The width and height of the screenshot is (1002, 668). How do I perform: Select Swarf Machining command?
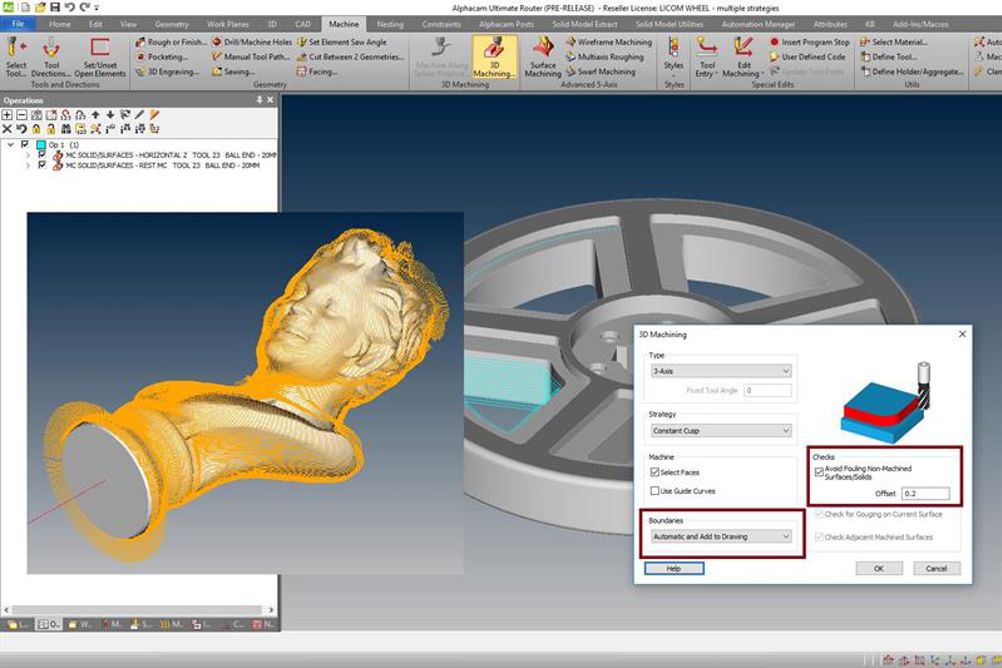click(x=601, y=72)
